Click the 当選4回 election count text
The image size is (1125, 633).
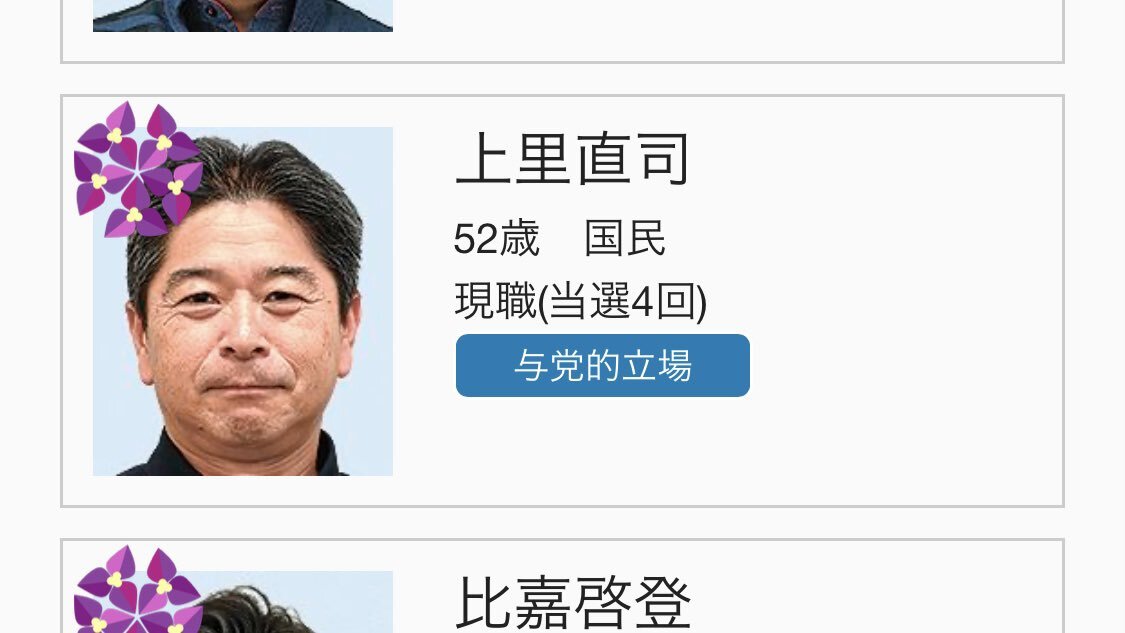pyautogui.click(x=623, y=301)
